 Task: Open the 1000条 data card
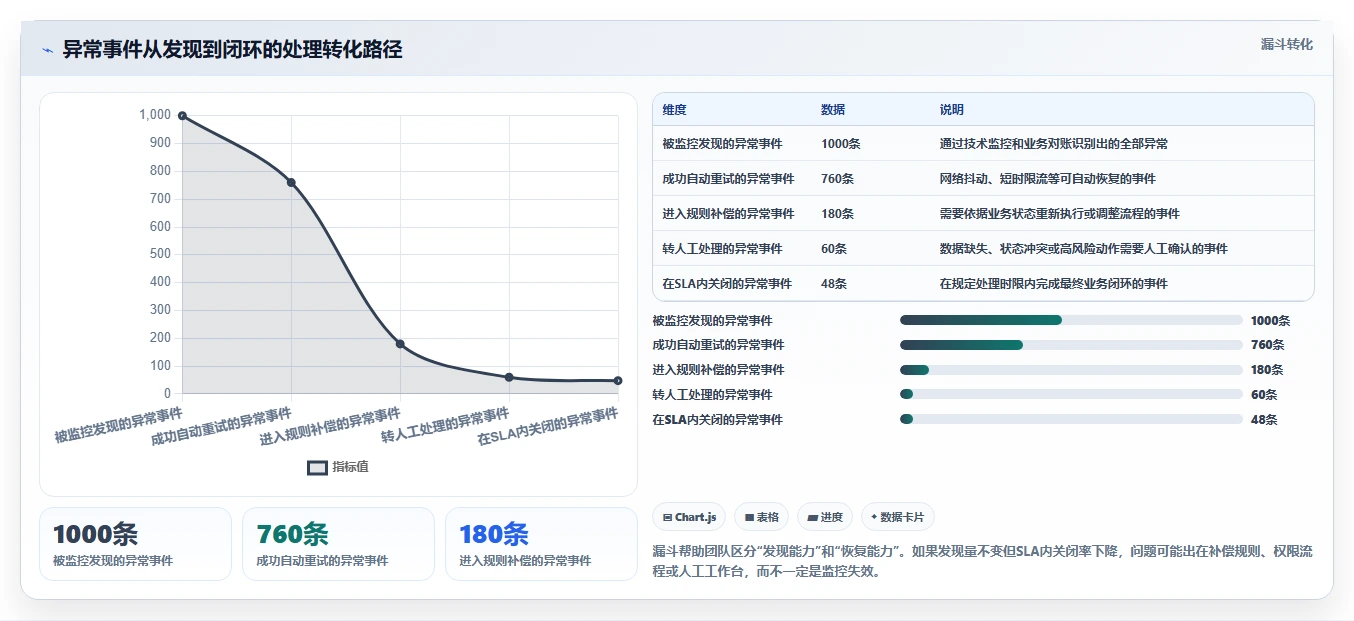pos(135,544)
